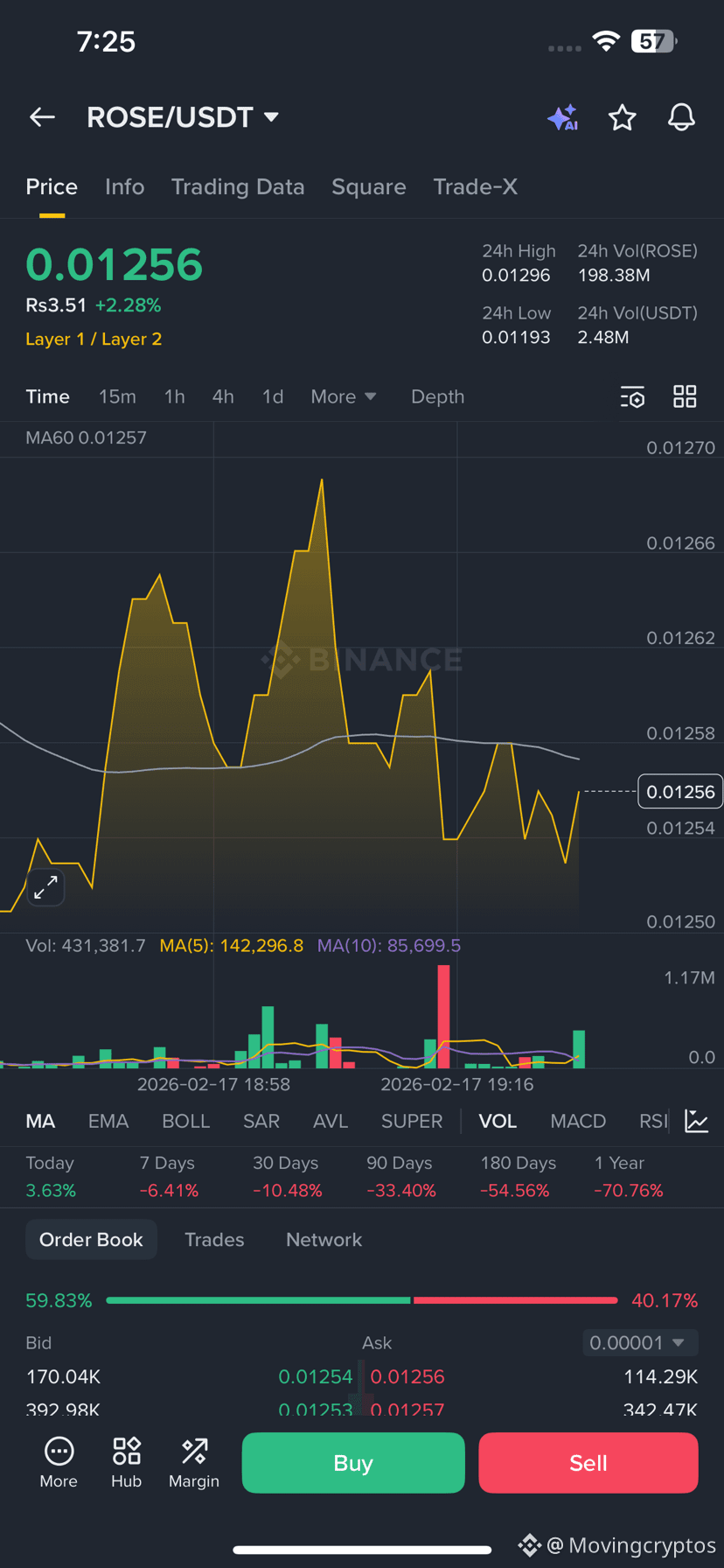Select the 4h chart interval
The image size is (724, 1568).
pyautogui.click(x=223, y=397)
